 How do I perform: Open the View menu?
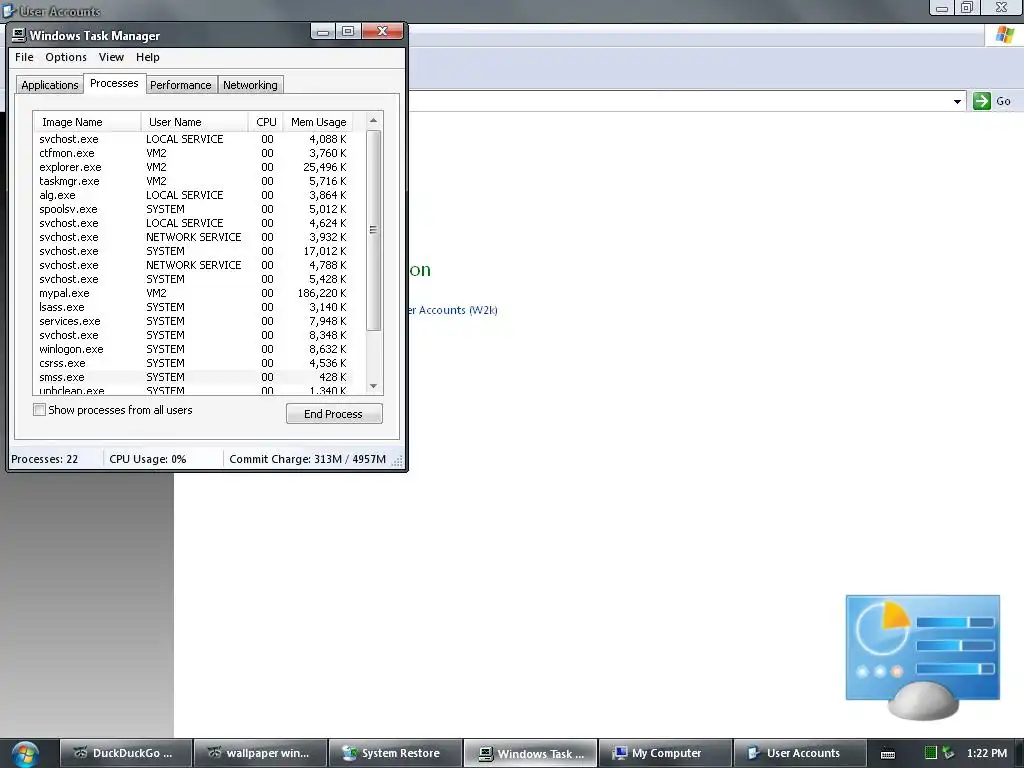coord(111,57)
